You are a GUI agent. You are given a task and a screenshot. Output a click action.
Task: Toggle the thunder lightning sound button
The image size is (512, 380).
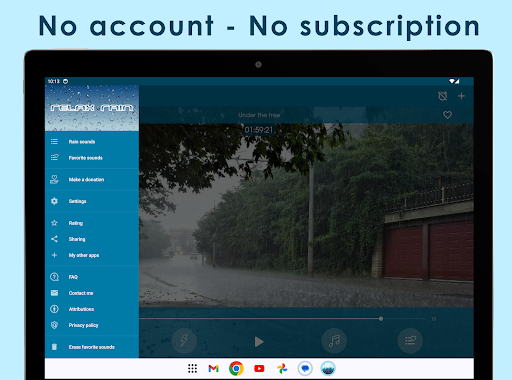pyautogui.click(x=184, y=341)
